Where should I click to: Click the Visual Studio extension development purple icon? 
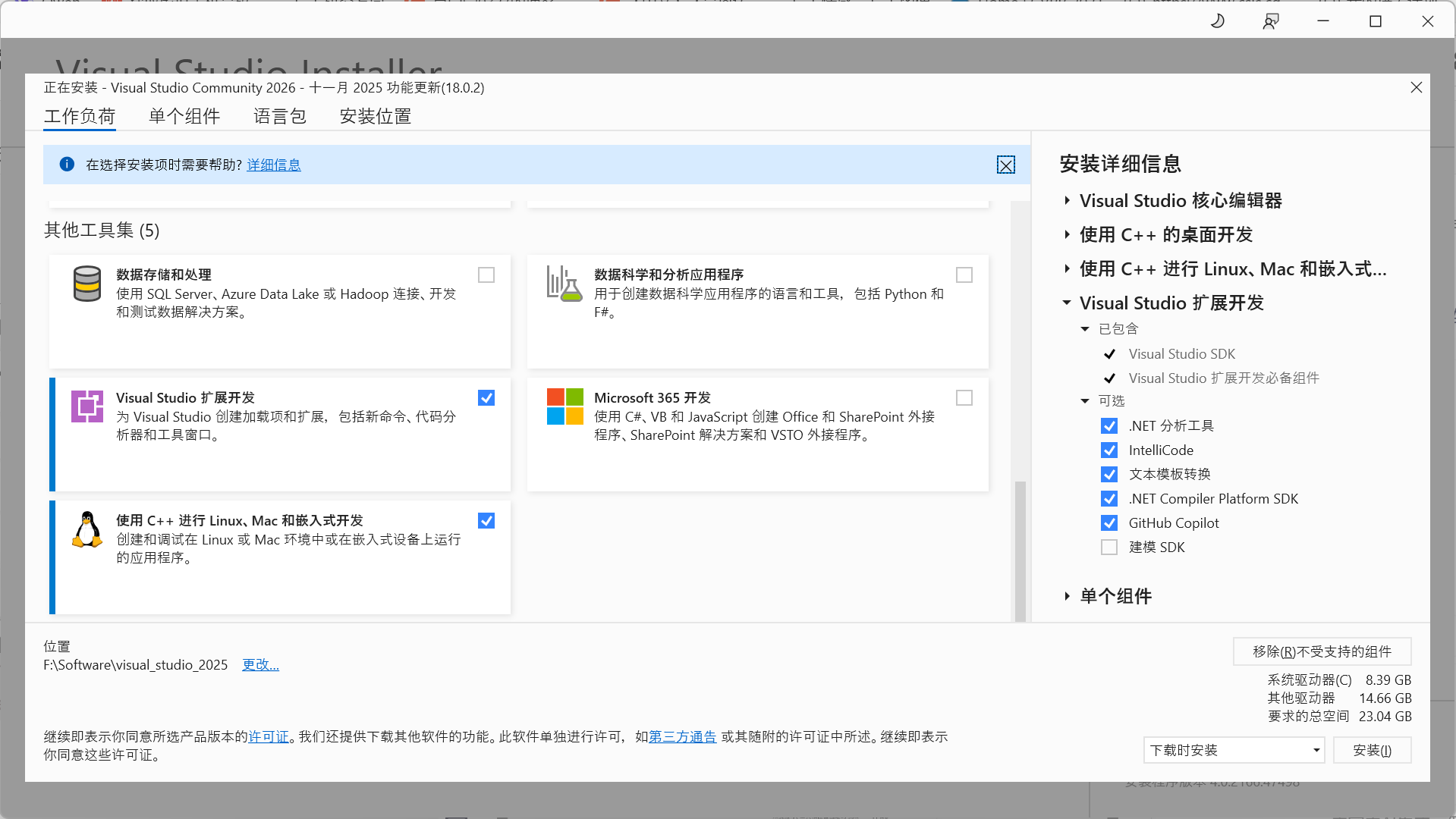pyautogui.click(x=87, y=406)
